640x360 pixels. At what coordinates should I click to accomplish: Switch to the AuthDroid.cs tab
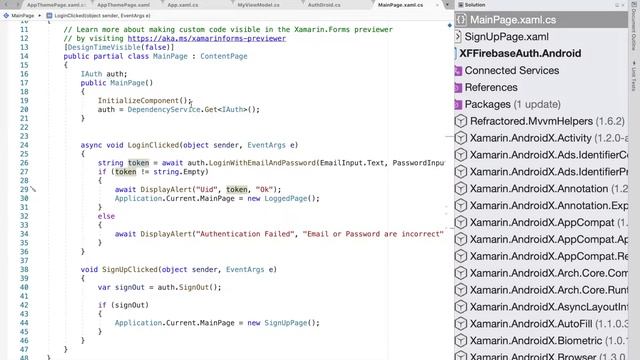click(324, 5)
